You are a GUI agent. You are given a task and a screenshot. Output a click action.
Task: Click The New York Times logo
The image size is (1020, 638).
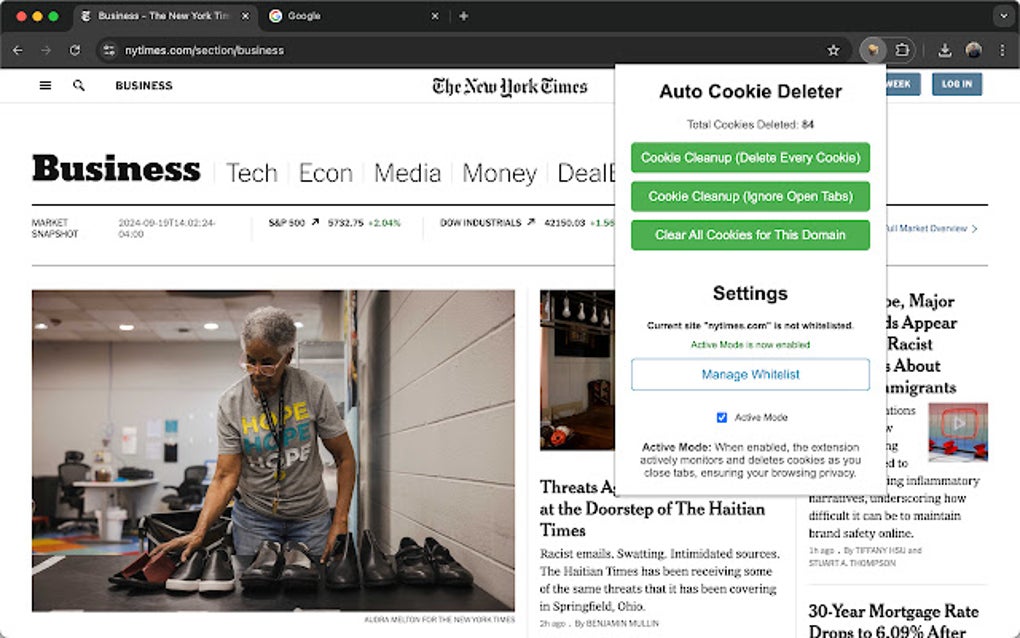pyautogui.click(x=510, y=86)
